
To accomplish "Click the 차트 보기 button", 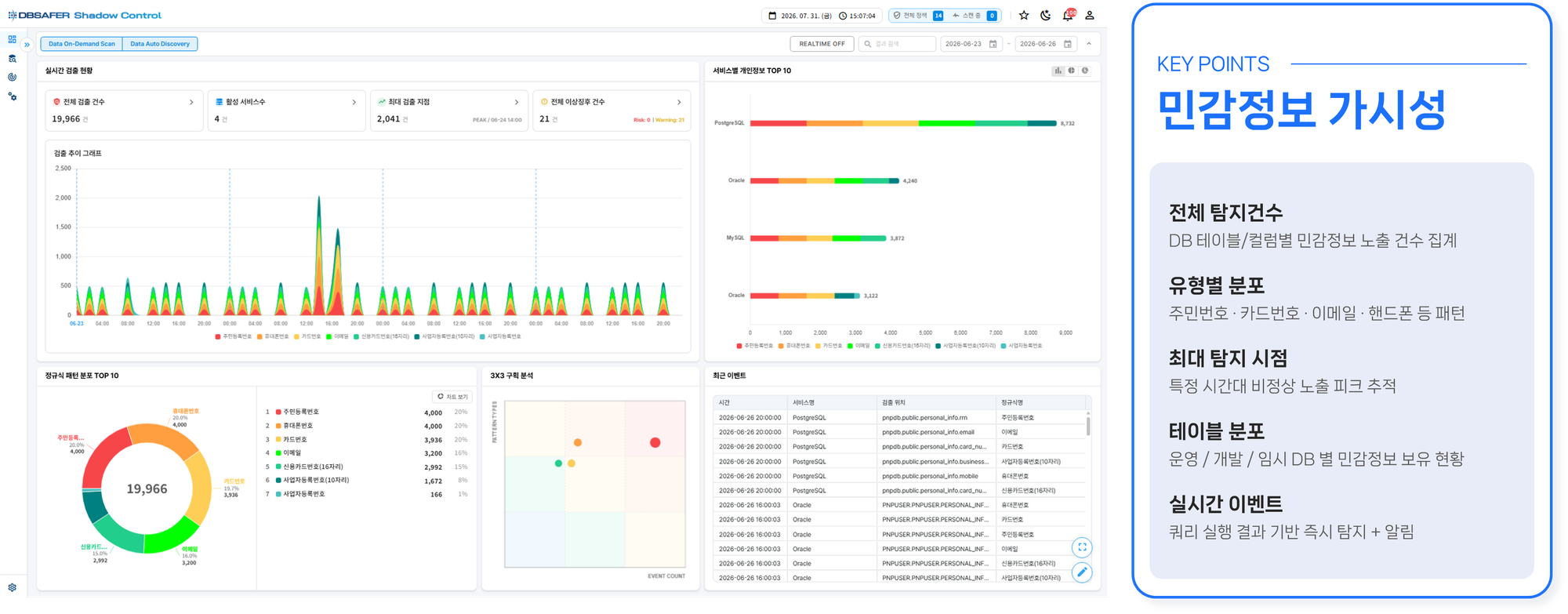I will 452,397.
